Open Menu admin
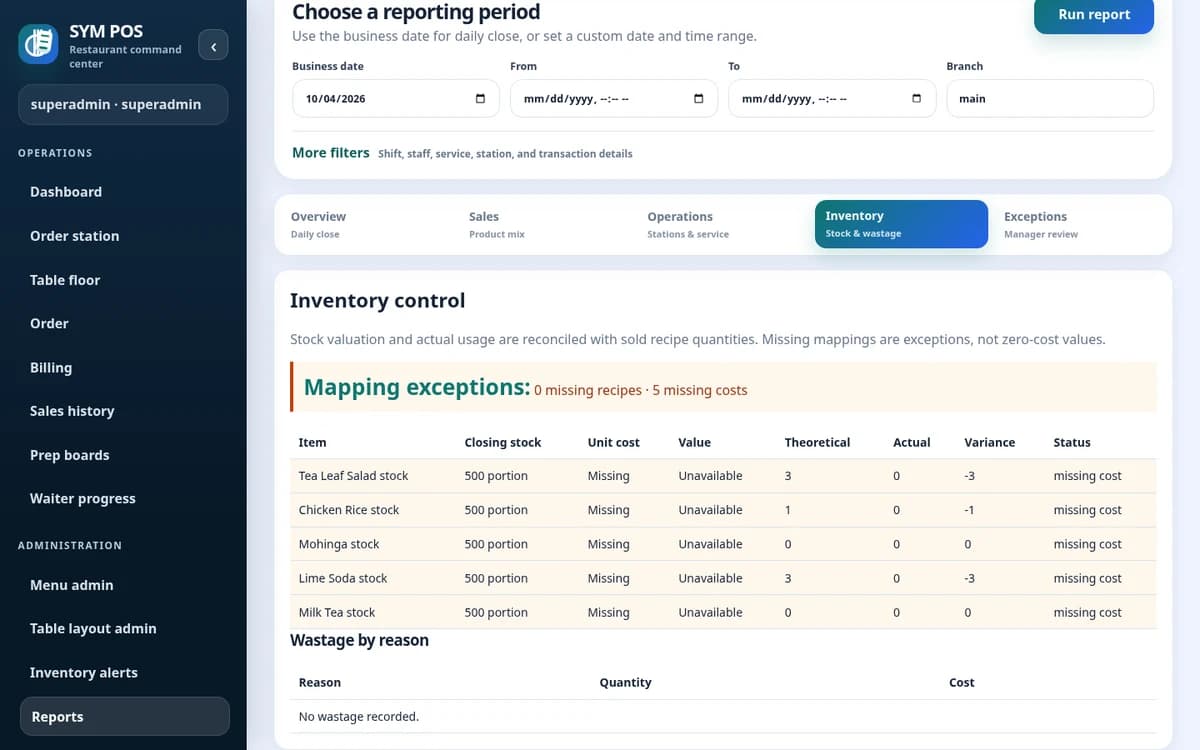 pyautogui.click(x=124, y=585)
